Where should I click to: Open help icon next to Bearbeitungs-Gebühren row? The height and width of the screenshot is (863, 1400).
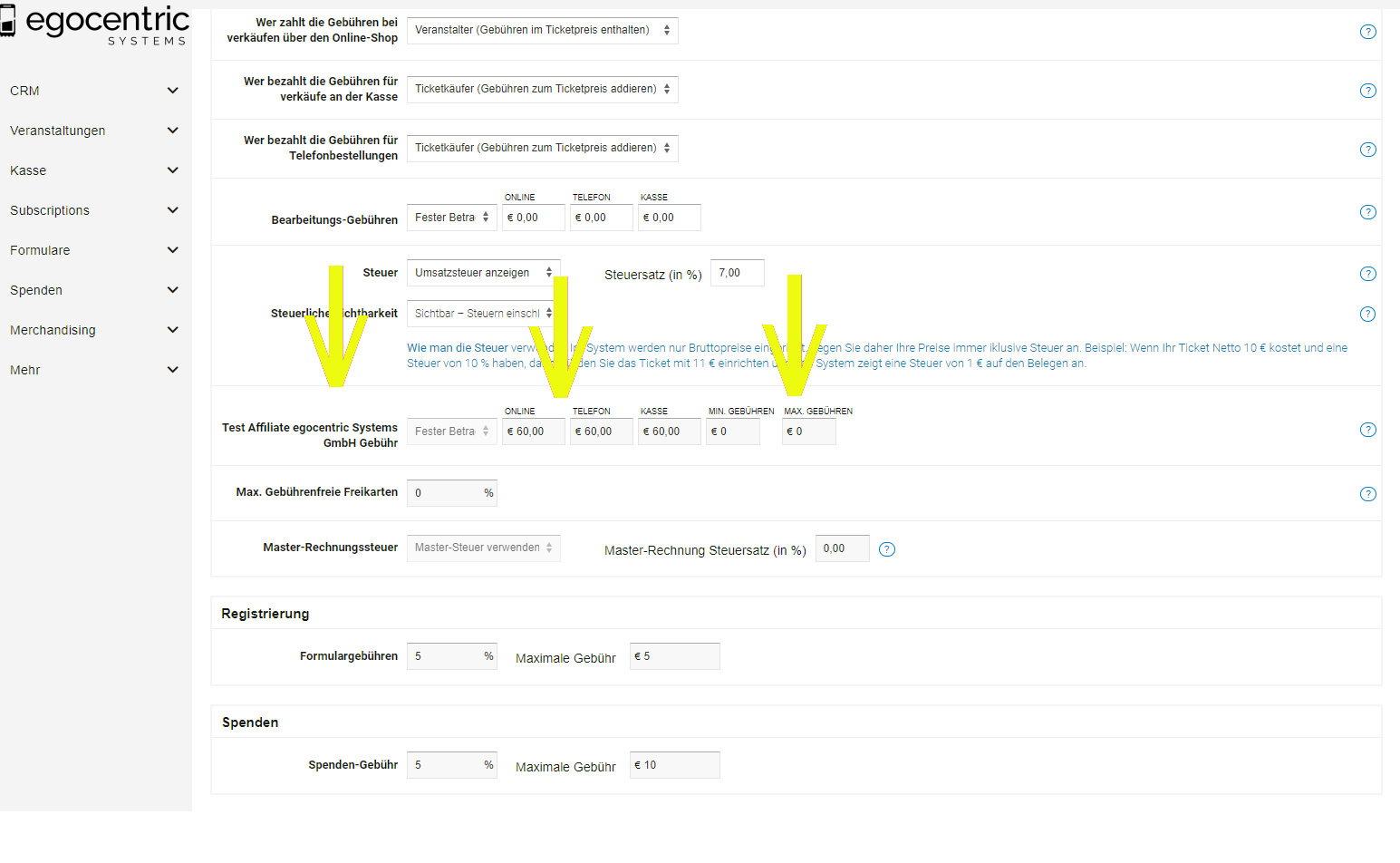point(1368,212)
